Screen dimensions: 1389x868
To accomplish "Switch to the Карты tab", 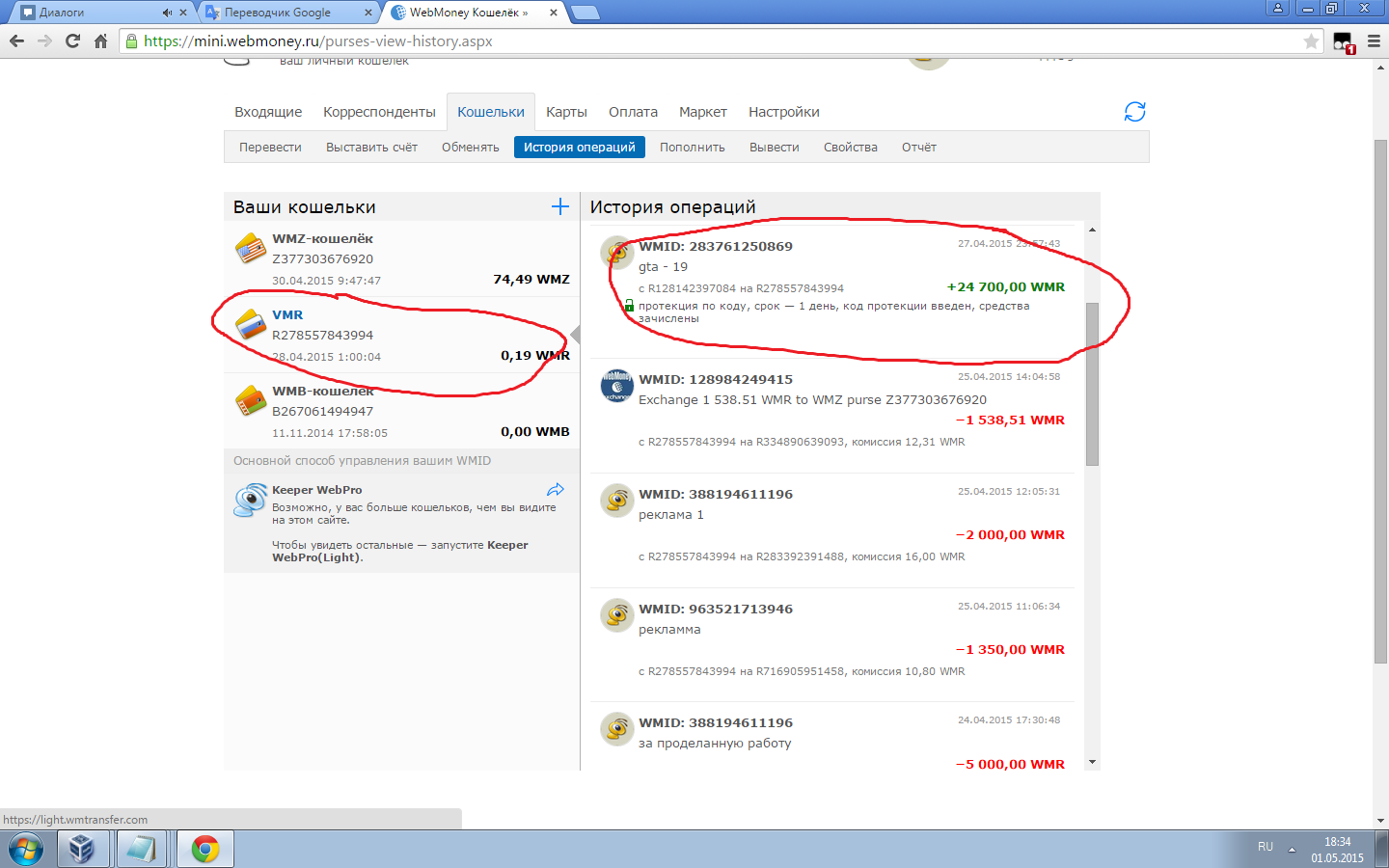I will [566, 112].
